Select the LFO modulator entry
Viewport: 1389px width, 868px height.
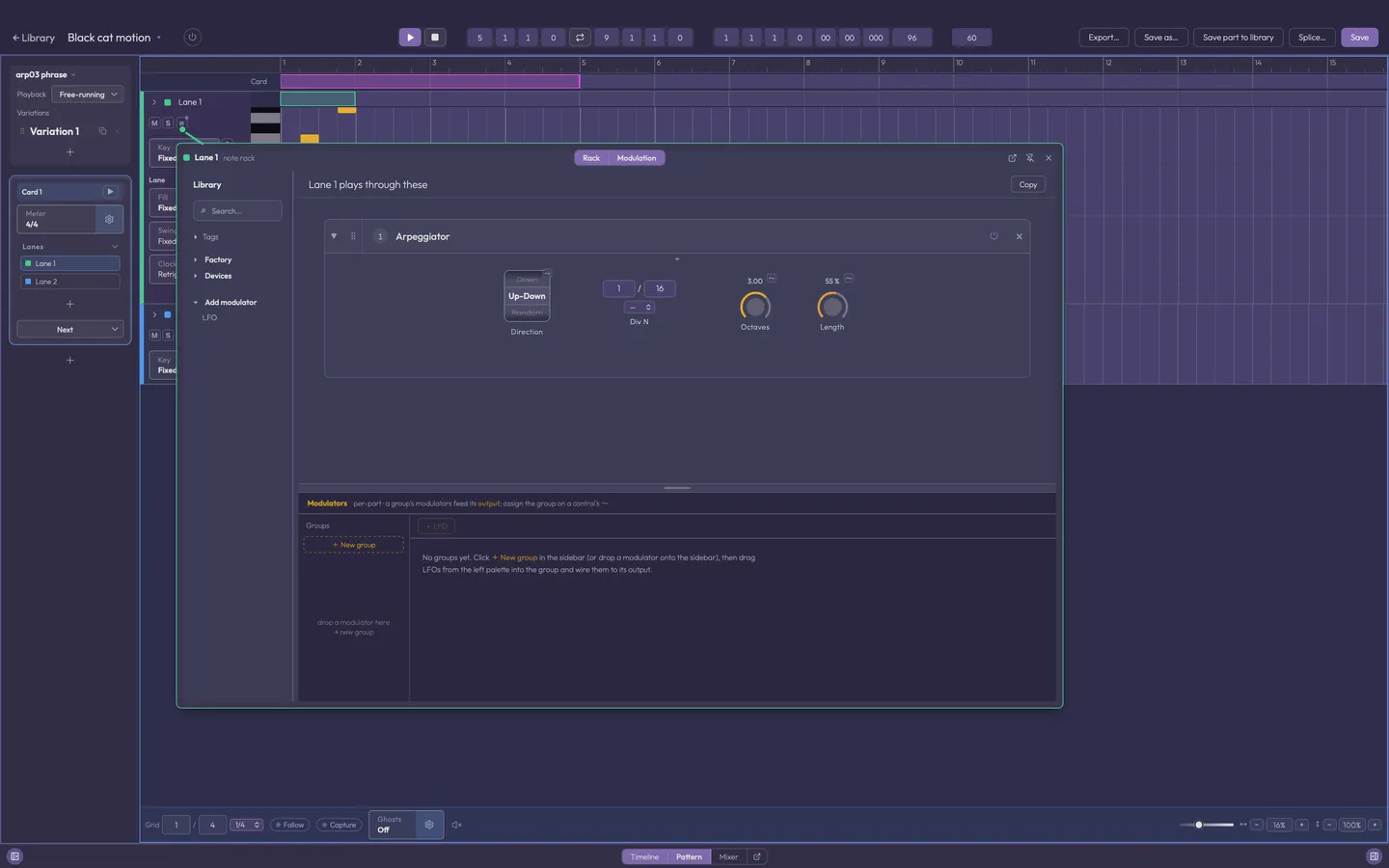click(x=209, y=318)
